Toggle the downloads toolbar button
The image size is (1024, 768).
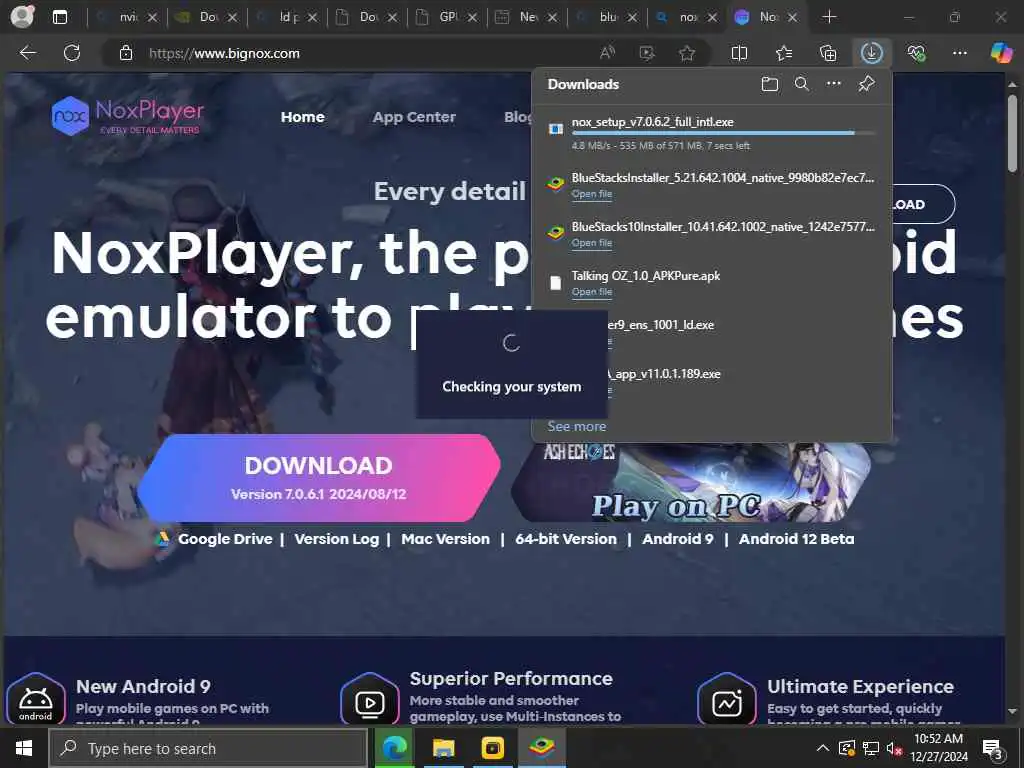point(872,53)
